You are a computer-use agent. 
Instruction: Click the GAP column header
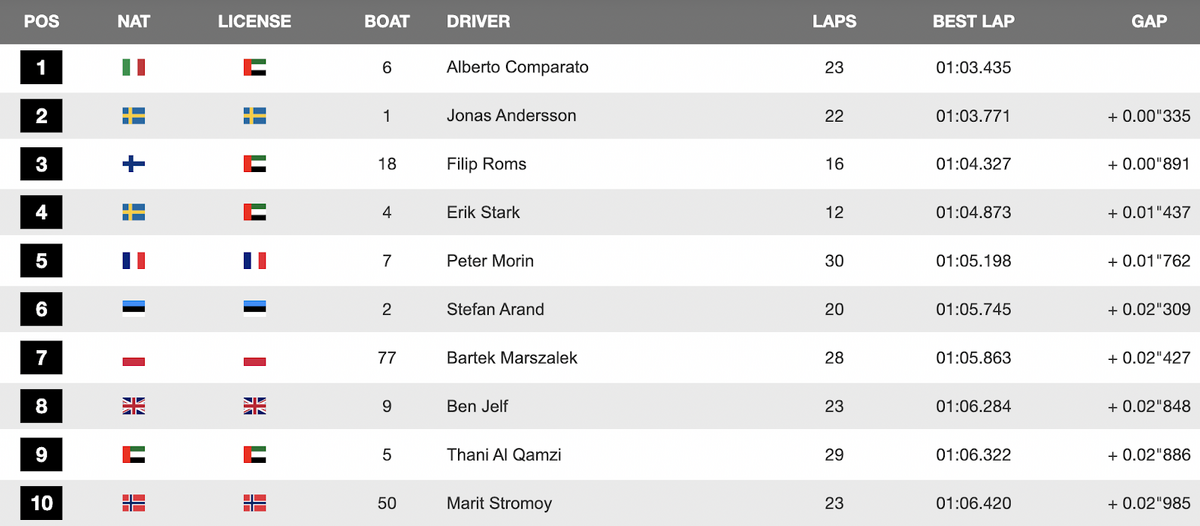[x=1149, y=21]
